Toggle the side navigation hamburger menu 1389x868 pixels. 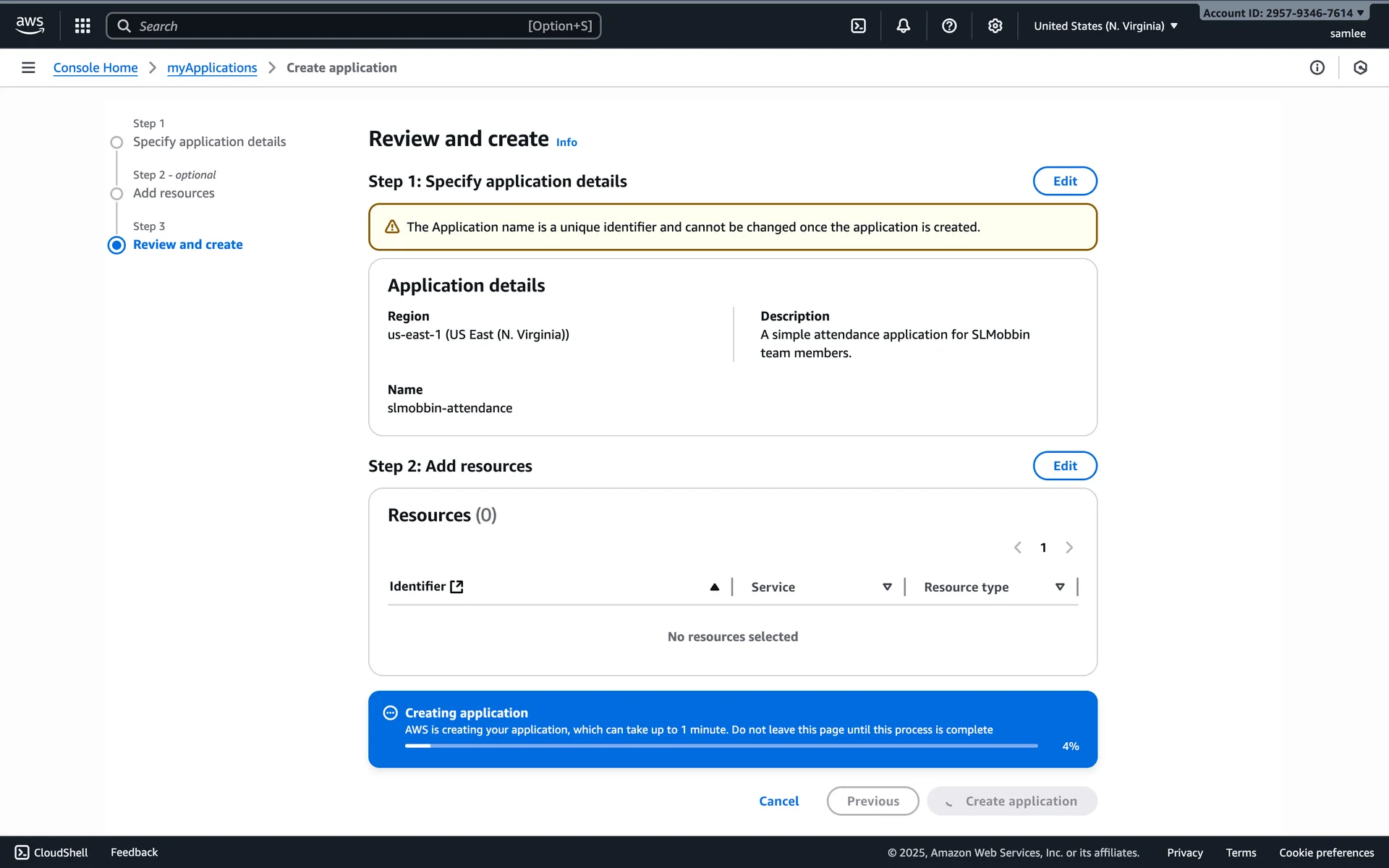[x=28, y=67]
